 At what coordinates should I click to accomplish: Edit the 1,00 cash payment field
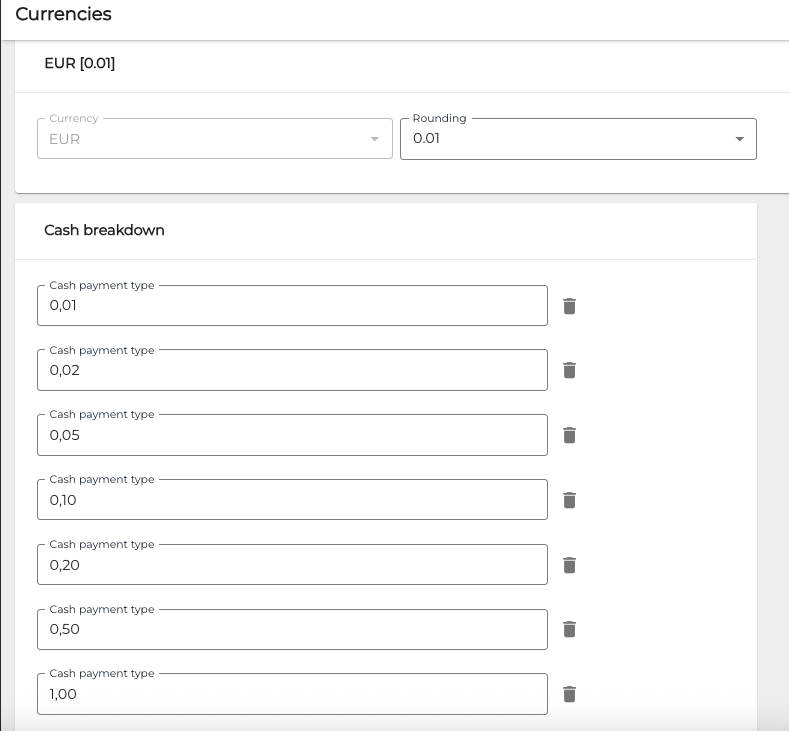click(x=292, y=694)
